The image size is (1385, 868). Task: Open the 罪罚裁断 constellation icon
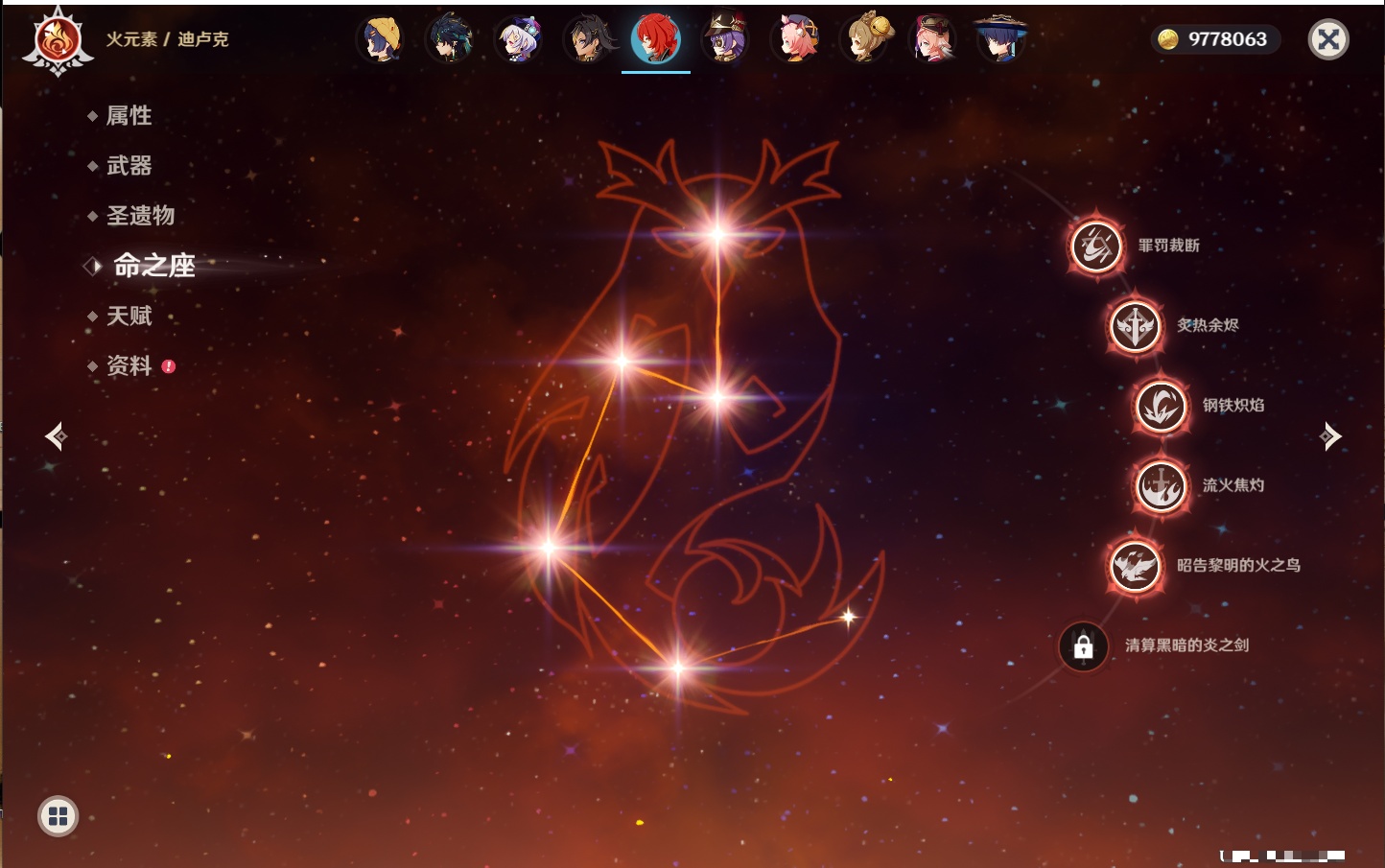[x=1096, y=246]
